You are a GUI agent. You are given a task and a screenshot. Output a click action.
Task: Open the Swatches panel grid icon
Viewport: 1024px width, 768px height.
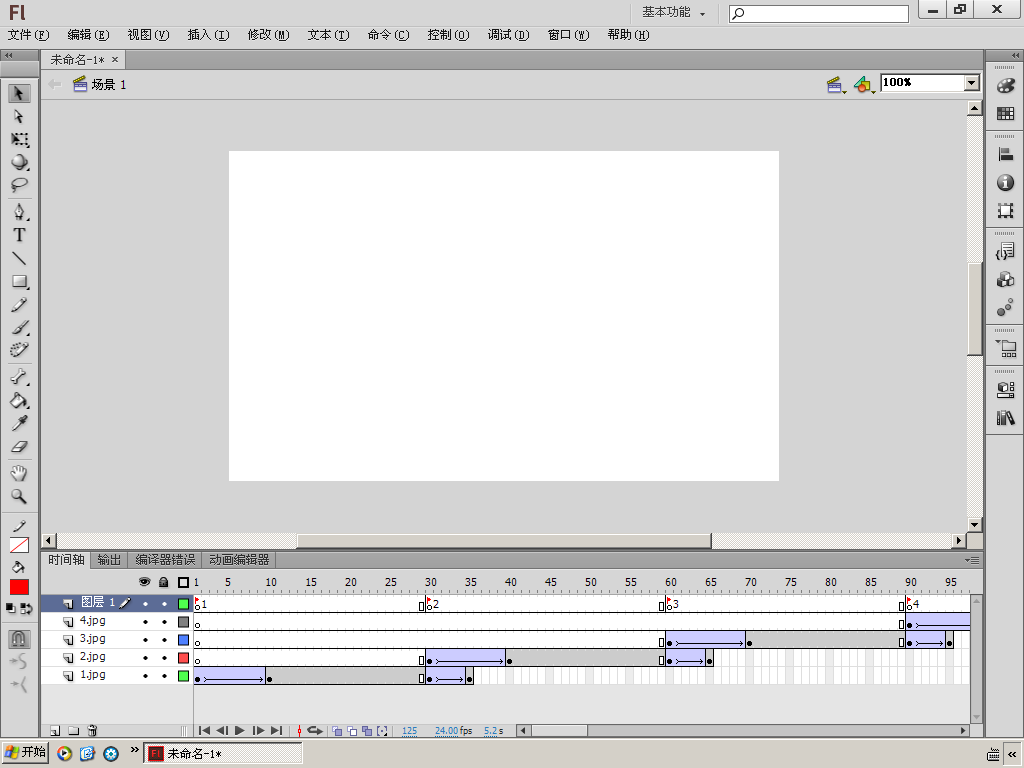(1005, 114)
